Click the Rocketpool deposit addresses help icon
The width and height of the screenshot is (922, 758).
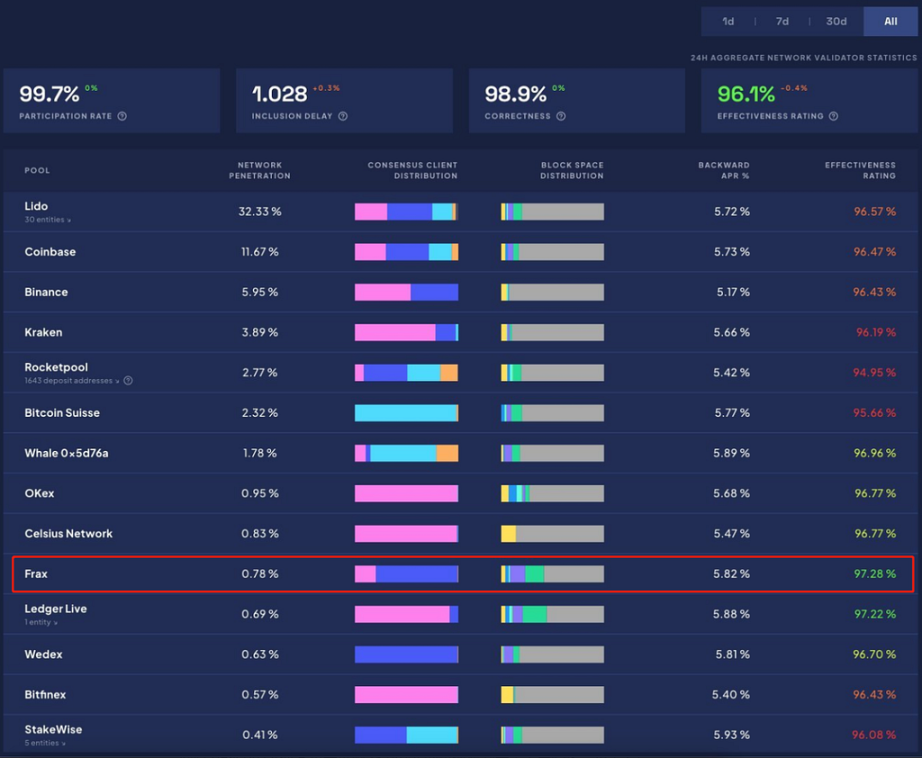[128, 381]
